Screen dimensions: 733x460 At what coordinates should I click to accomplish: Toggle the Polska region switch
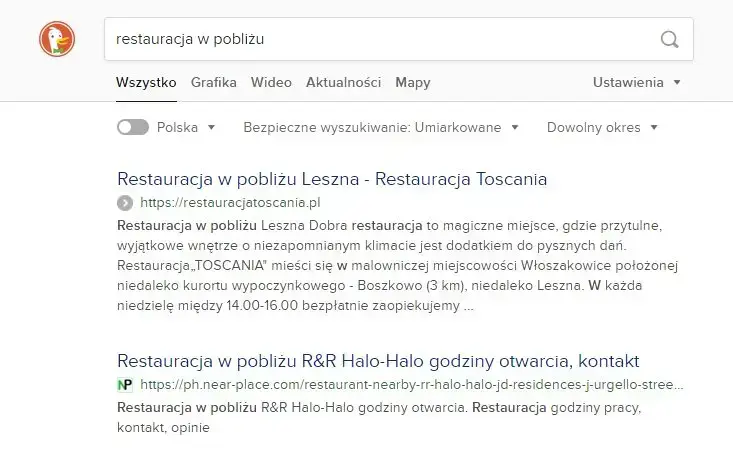tap(133, 127)
